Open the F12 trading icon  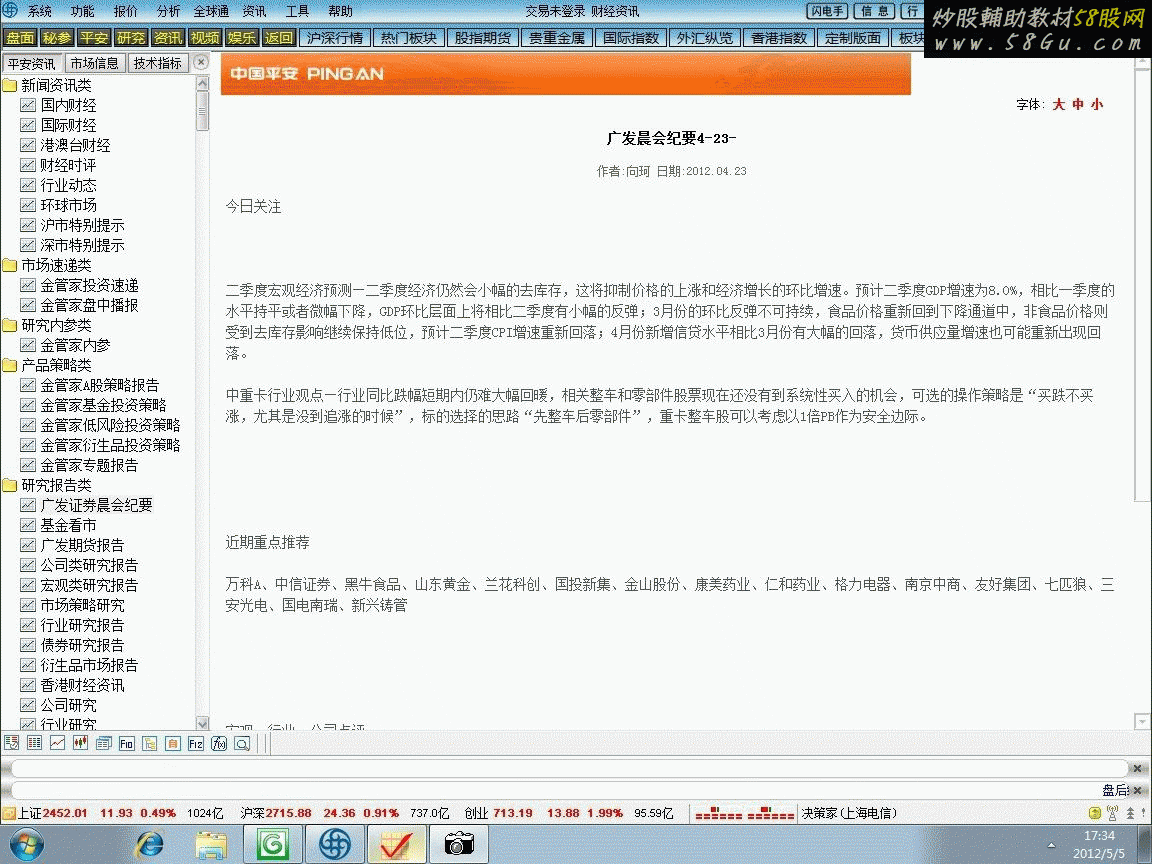click(195, 744)
